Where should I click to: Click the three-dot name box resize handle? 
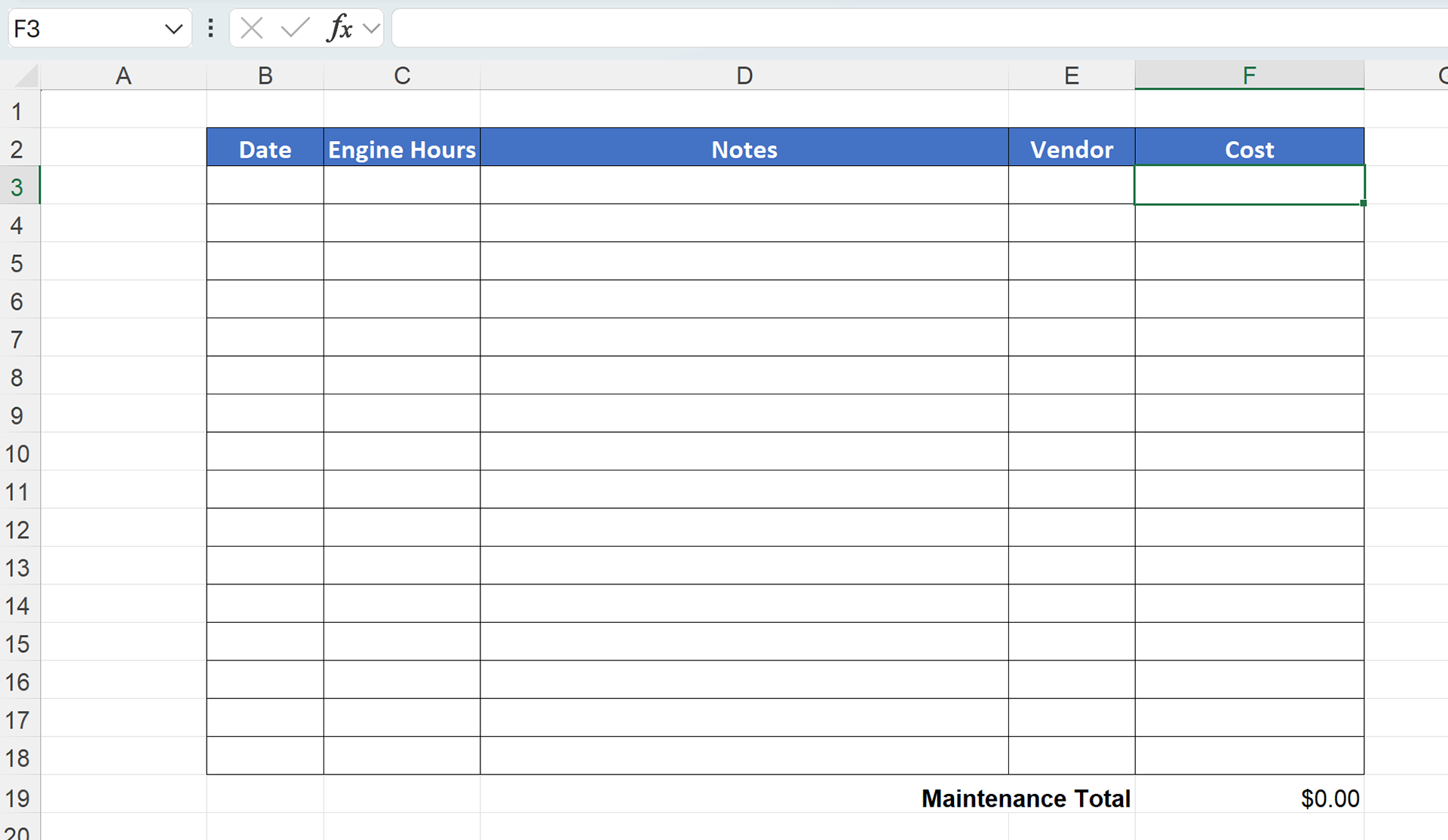(210, 29)
